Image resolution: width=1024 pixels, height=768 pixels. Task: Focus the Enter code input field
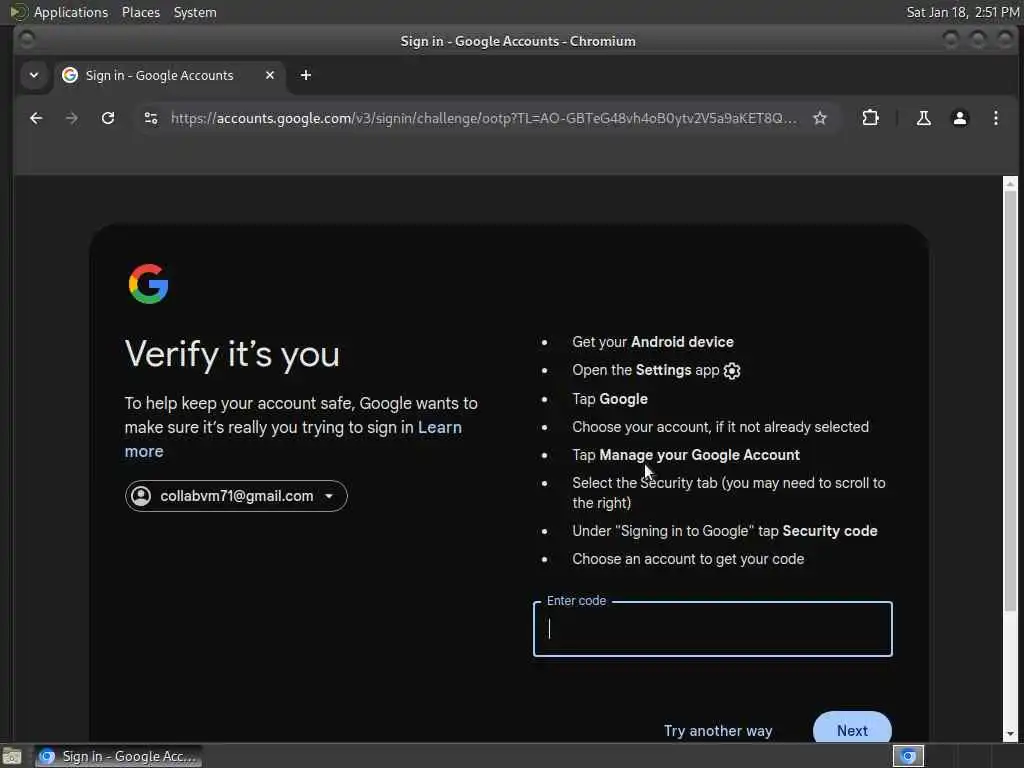712,629
